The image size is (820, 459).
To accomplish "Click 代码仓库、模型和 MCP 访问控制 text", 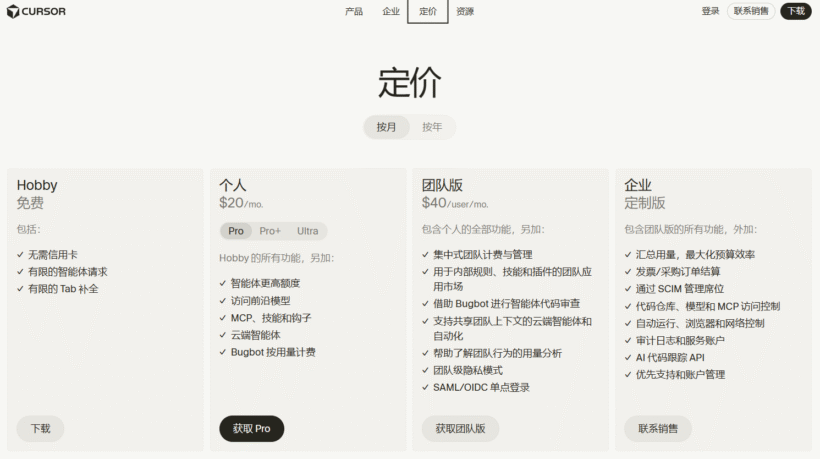I will click(x=708, y=306).
